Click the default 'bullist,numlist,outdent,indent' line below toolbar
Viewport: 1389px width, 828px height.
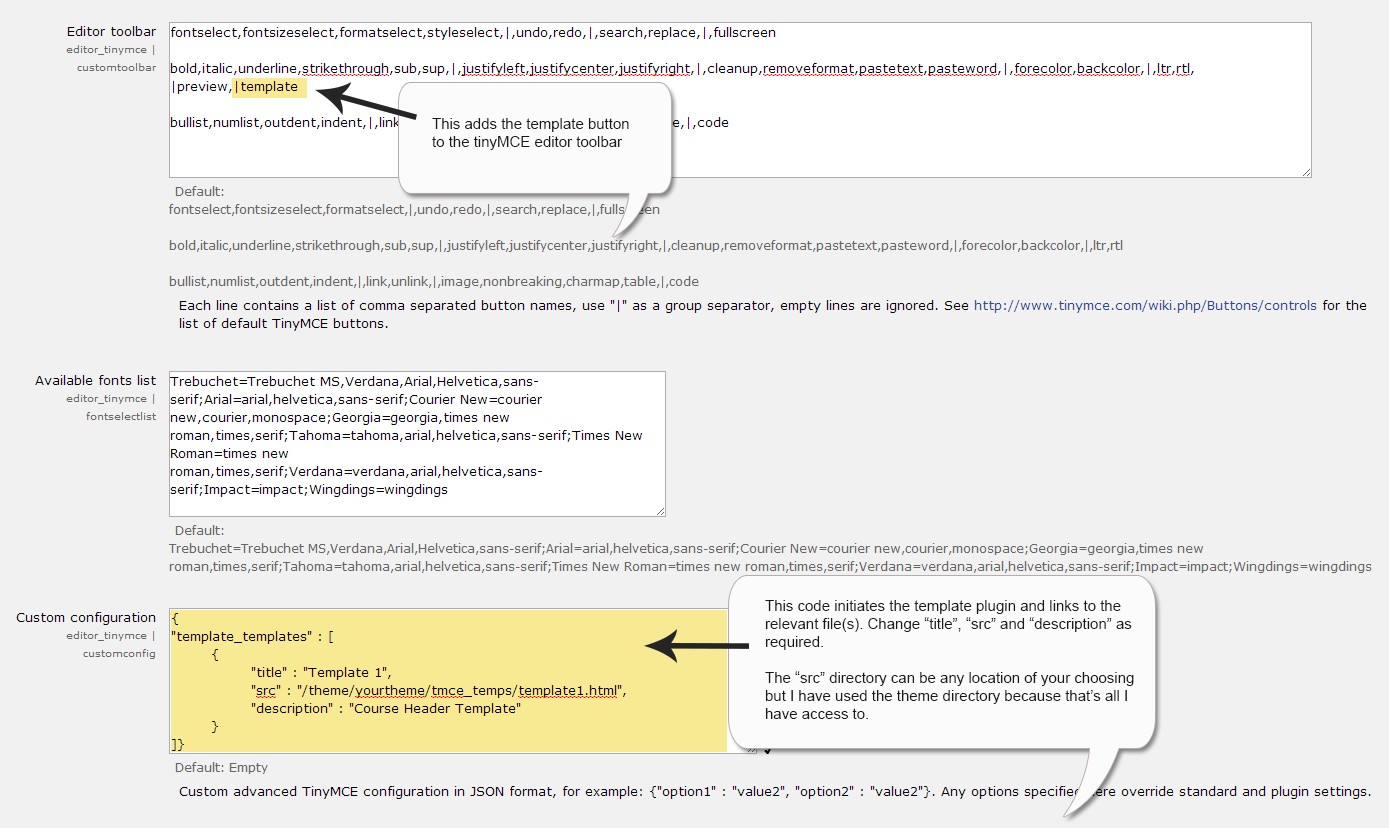point(433,282)
